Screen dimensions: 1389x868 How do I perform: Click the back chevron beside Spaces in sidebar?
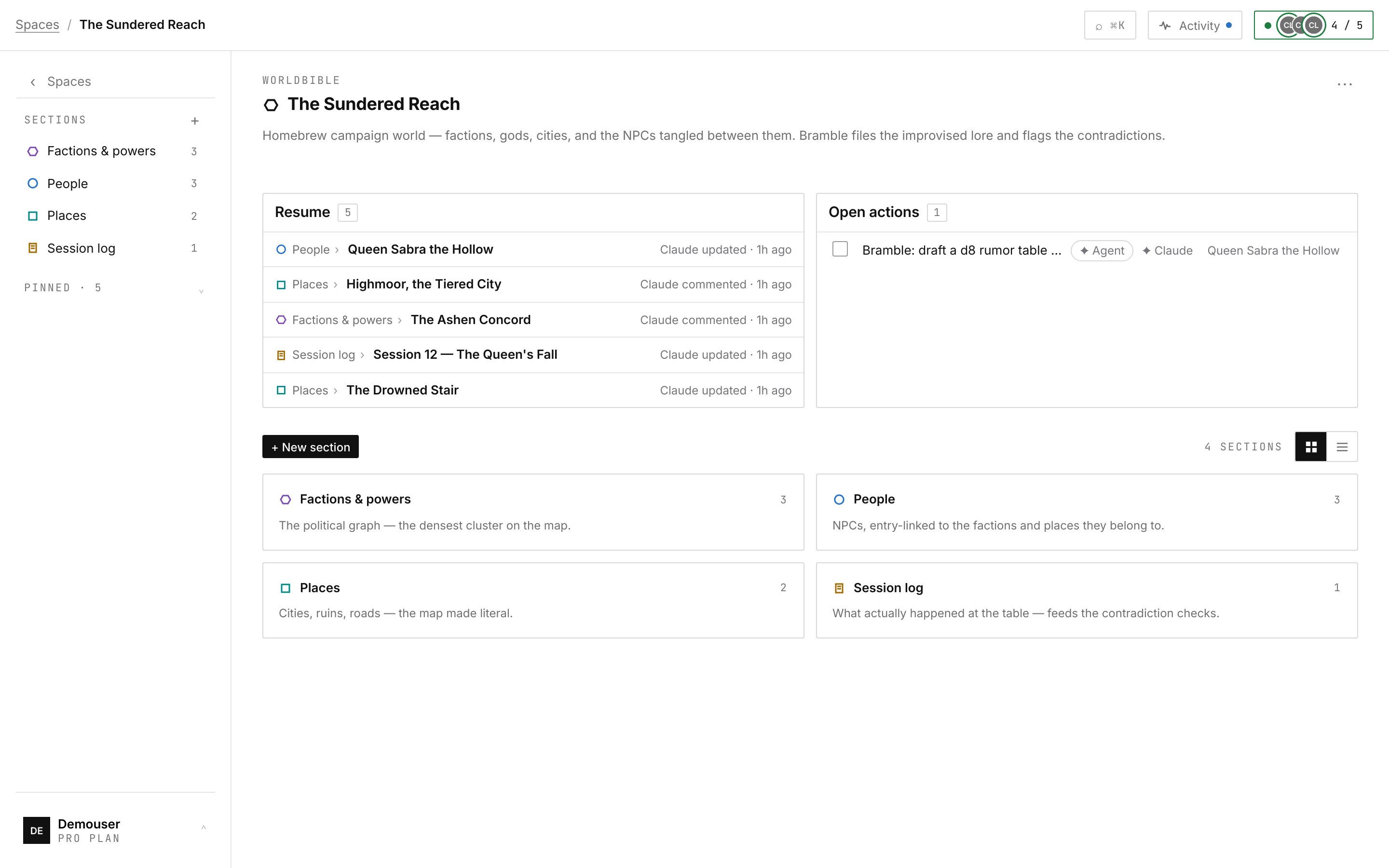click(x=33, y=82)
